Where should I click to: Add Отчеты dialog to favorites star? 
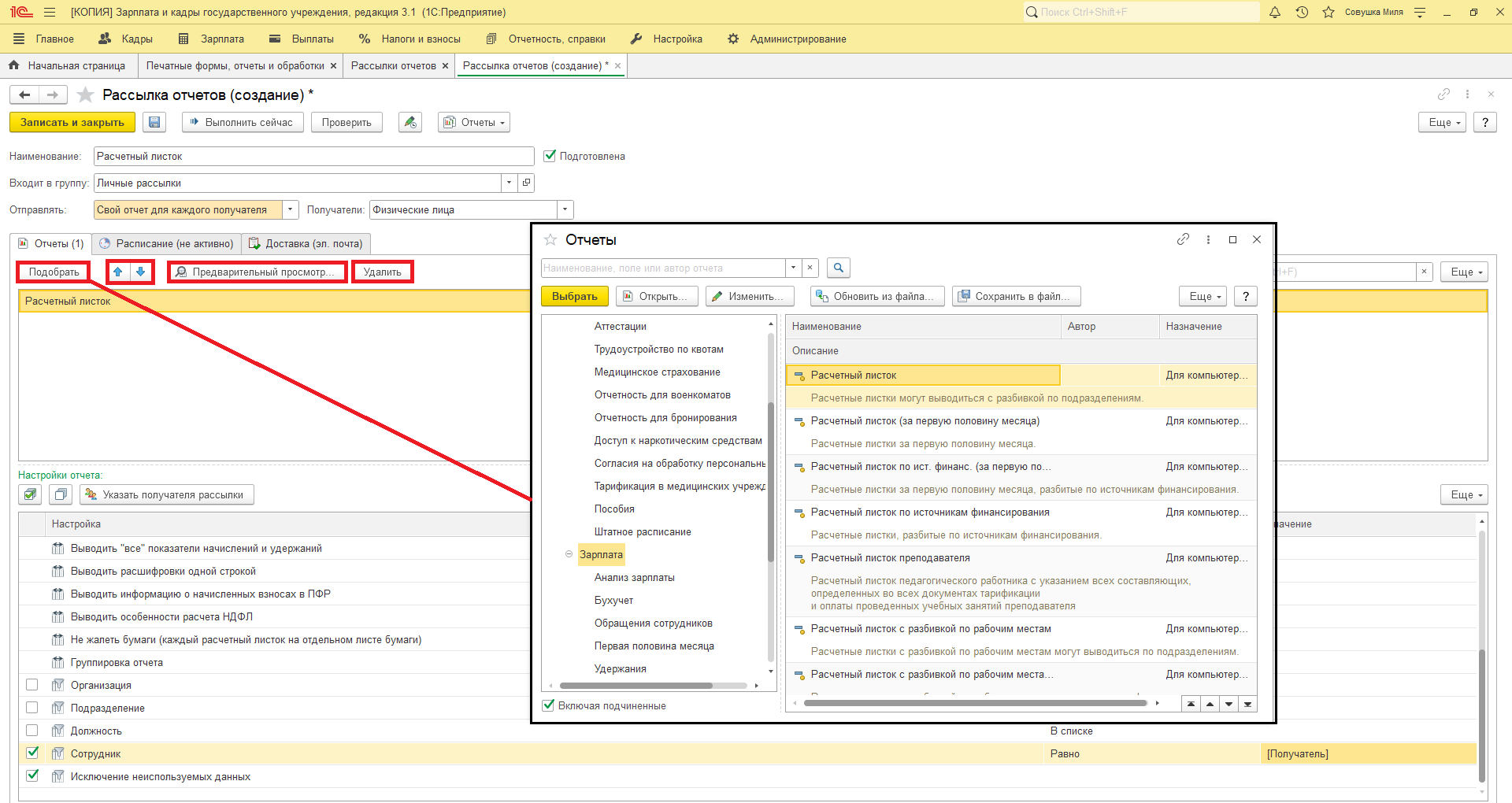(550, 239)
